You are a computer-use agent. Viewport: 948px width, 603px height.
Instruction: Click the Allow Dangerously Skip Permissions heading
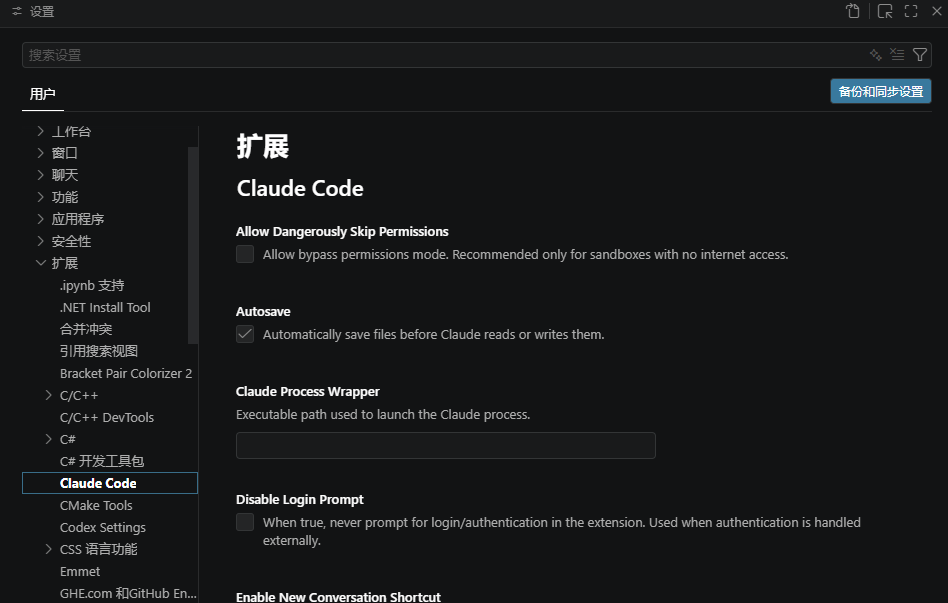click(342, 232)
